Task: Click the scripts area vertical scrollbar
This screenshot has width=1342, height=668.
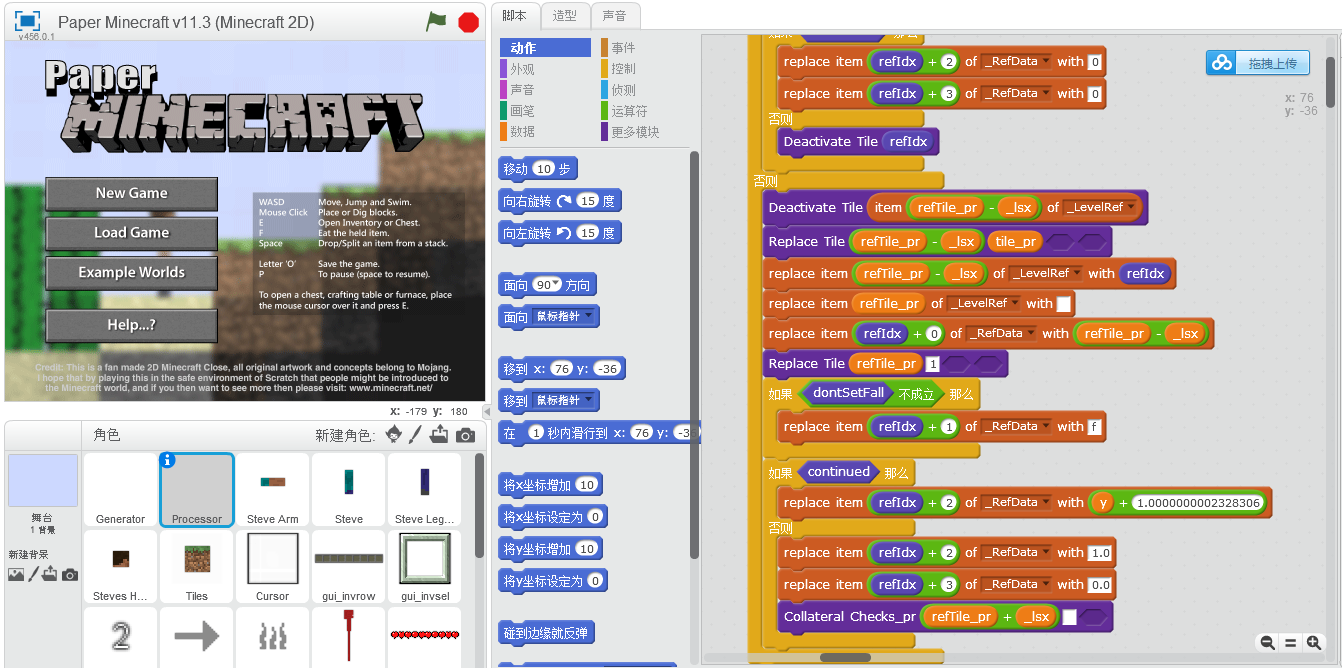Action: (x=1330, y=80)
